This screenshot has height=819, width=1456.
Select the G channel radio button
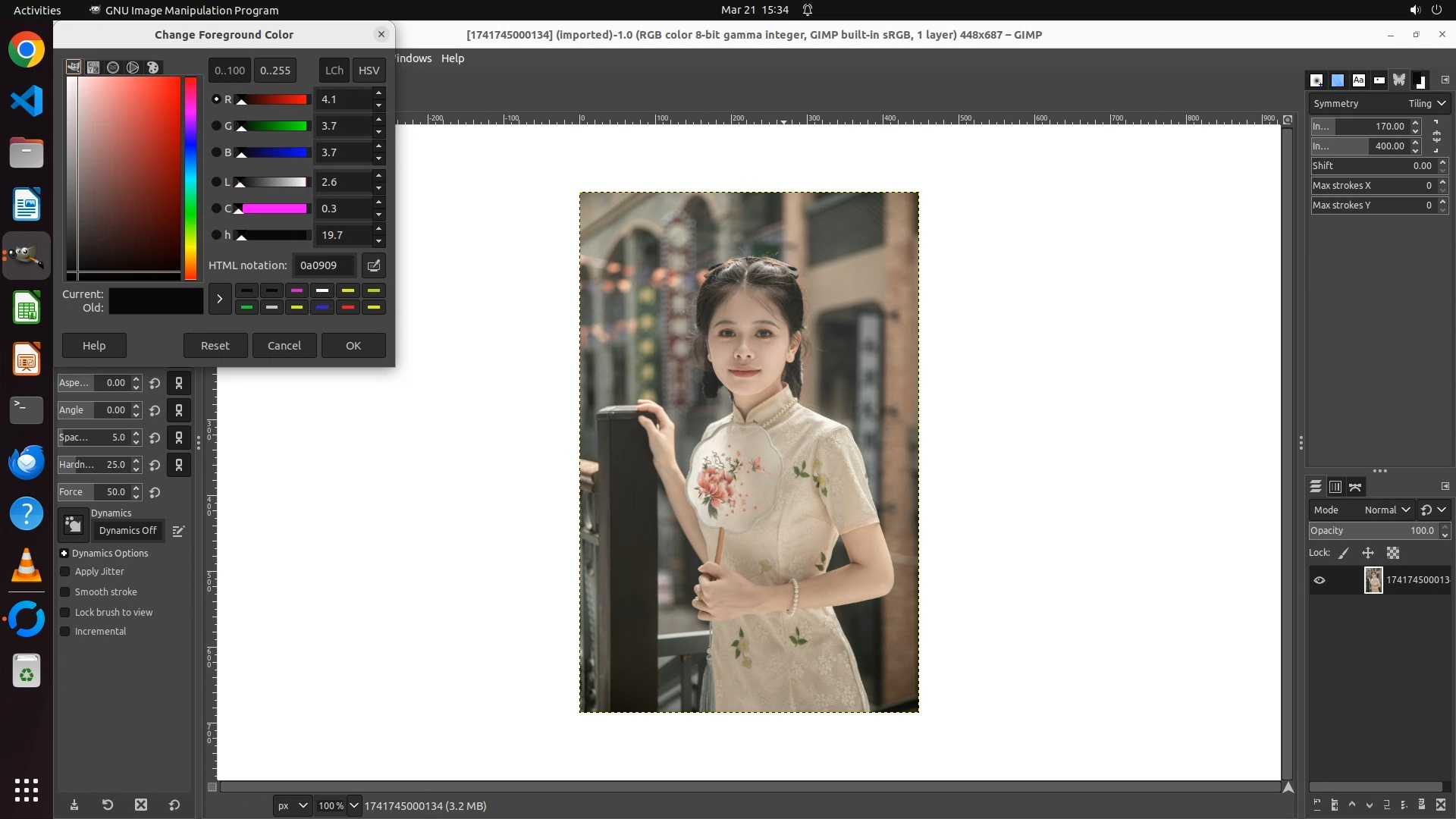(x=216, y=126)
